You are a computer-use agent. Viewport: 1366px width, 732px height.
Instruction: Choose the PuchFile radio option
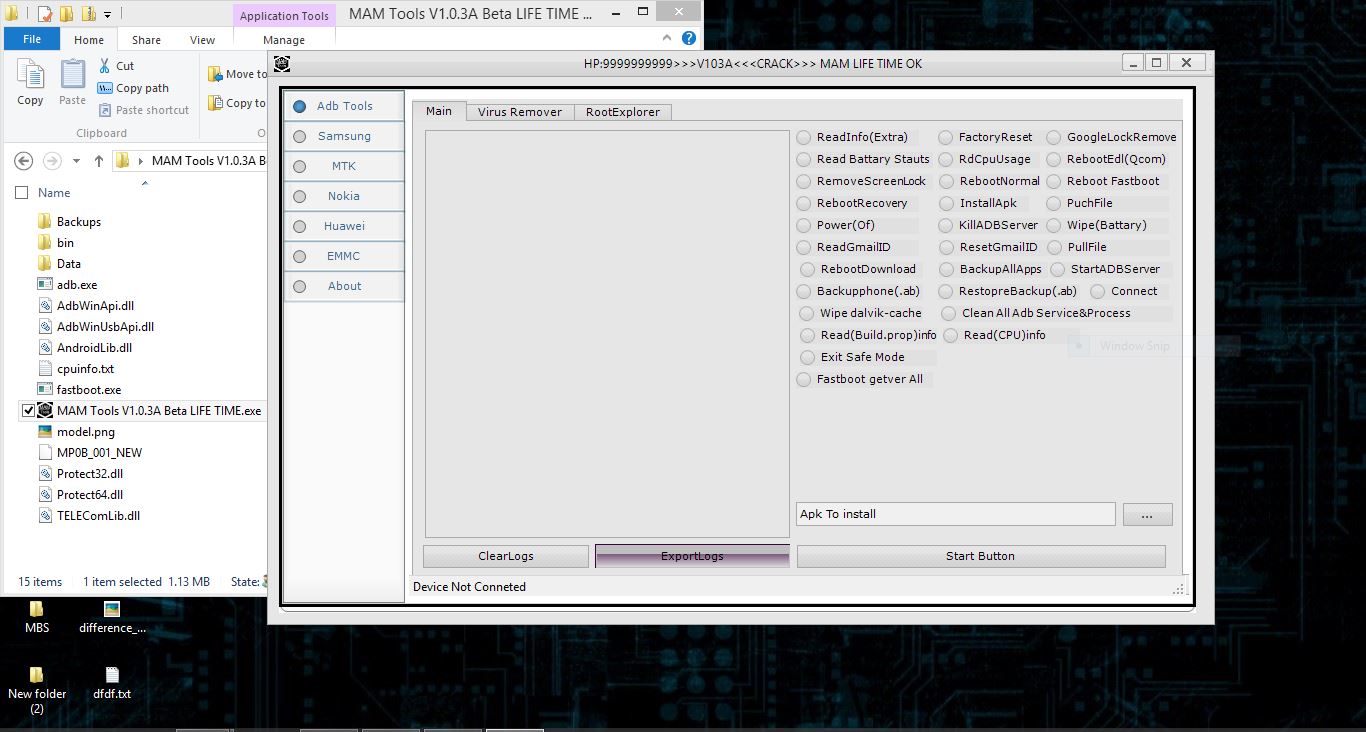coord(1054,203)
